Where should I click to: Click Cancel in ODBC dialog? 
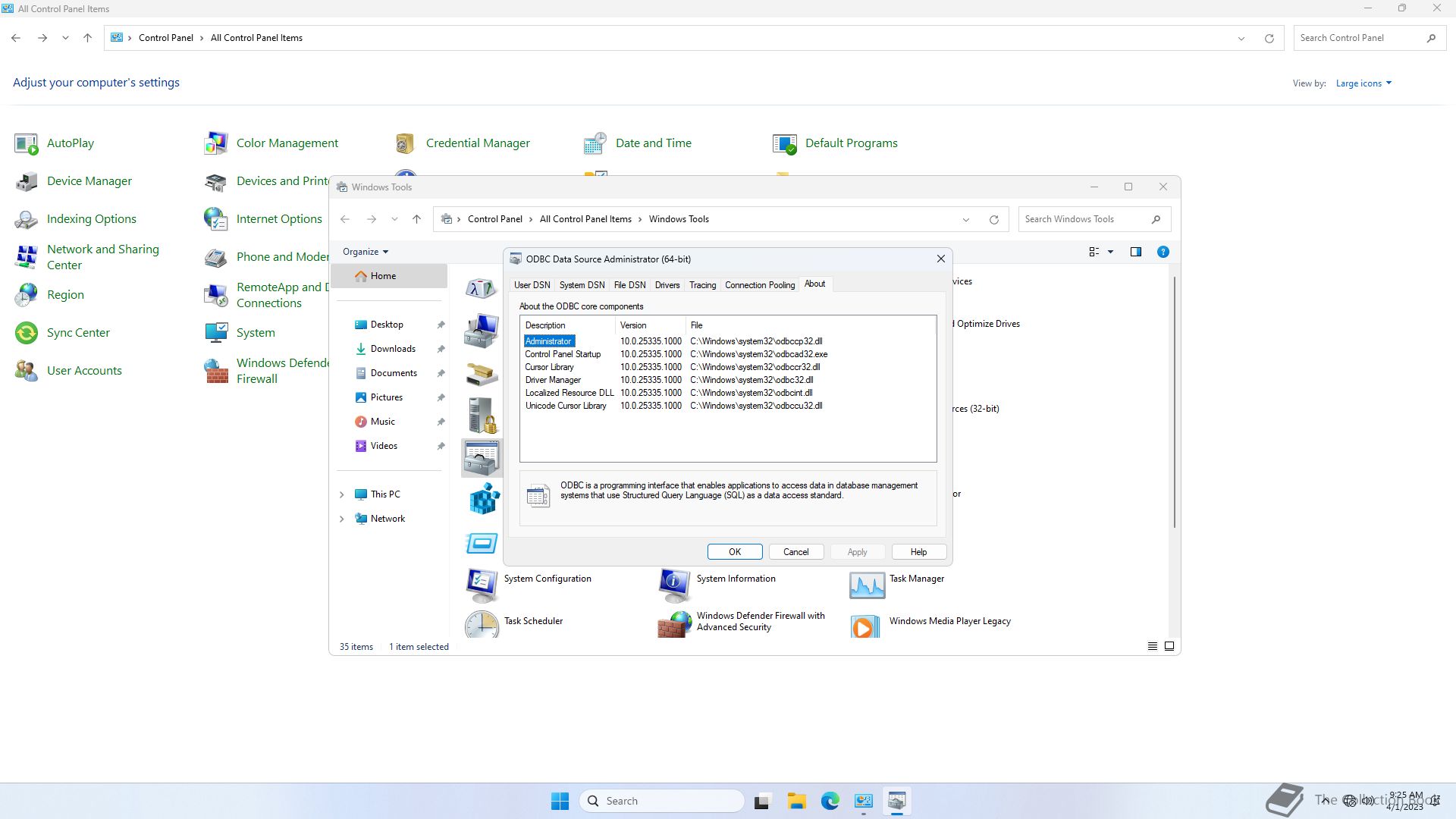pos(795,552)
